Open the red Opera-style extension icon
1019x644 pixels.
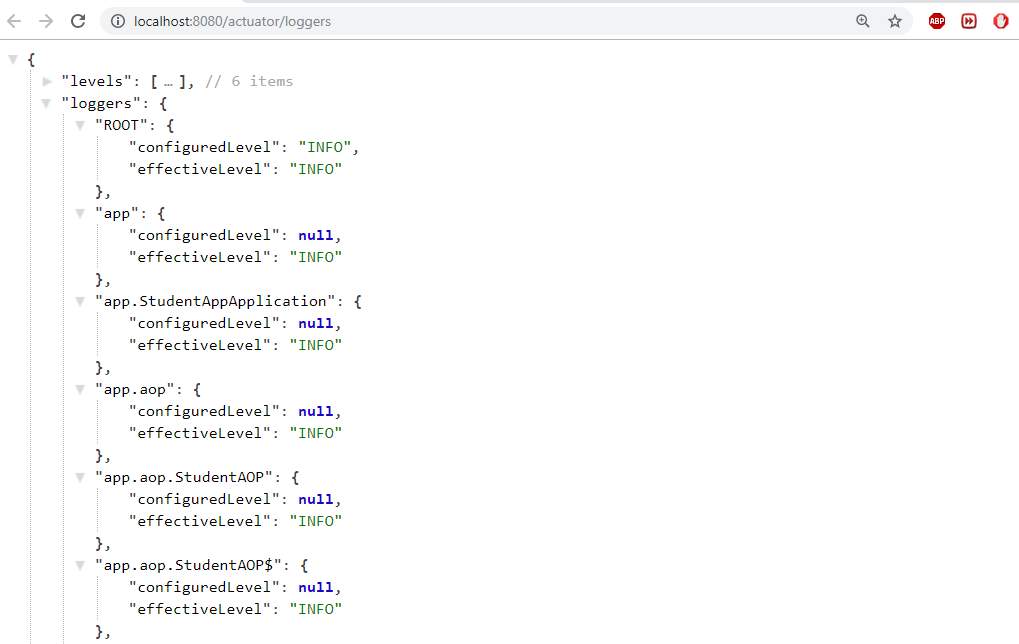[x=1001, y=21]
